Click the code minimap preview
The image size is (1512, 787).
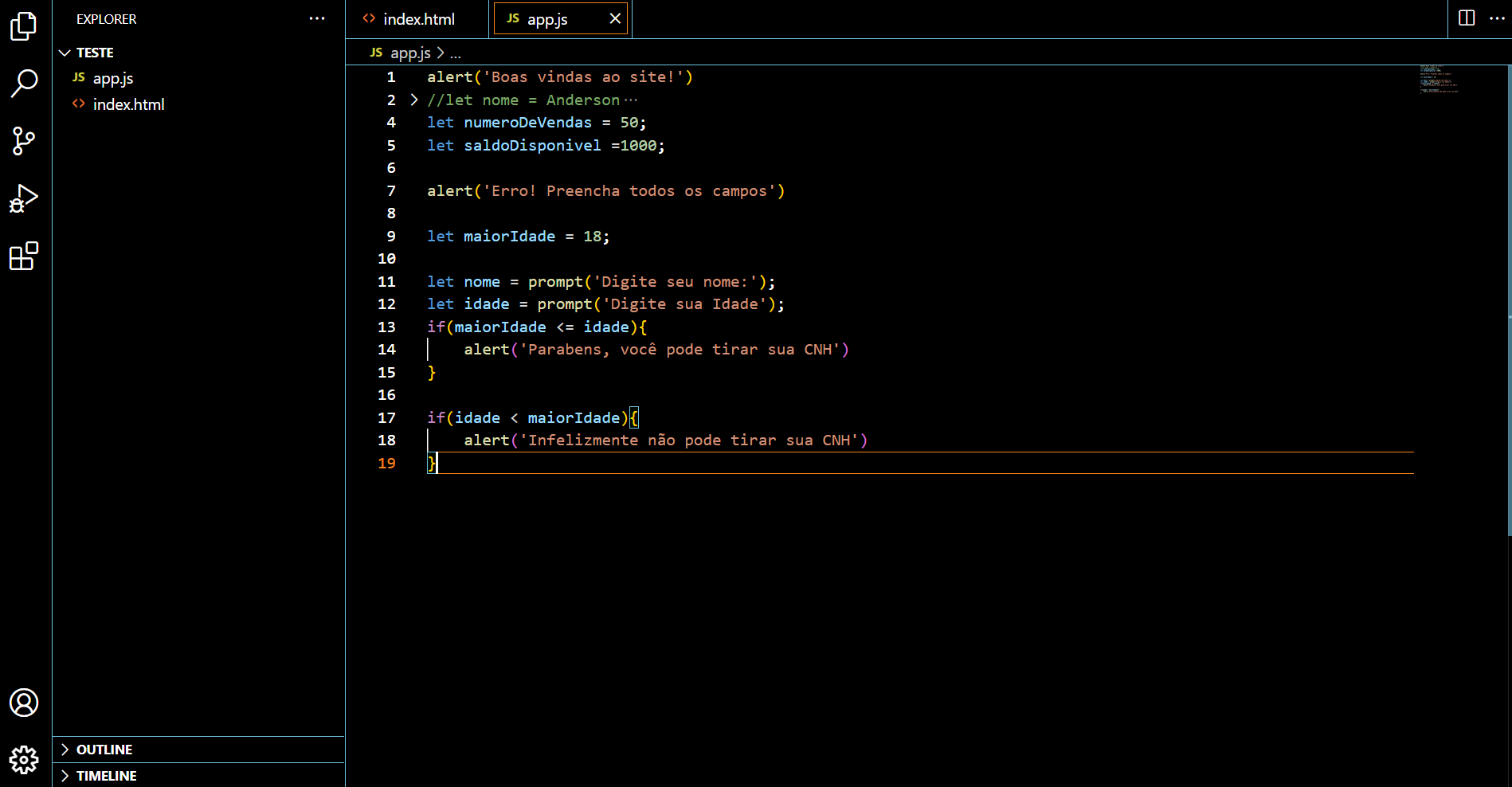[x=1440, y=79]
